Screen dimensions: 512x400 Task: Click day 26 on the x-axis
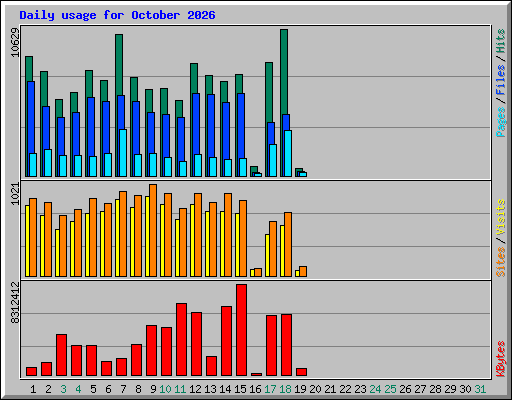coord(405,389)
